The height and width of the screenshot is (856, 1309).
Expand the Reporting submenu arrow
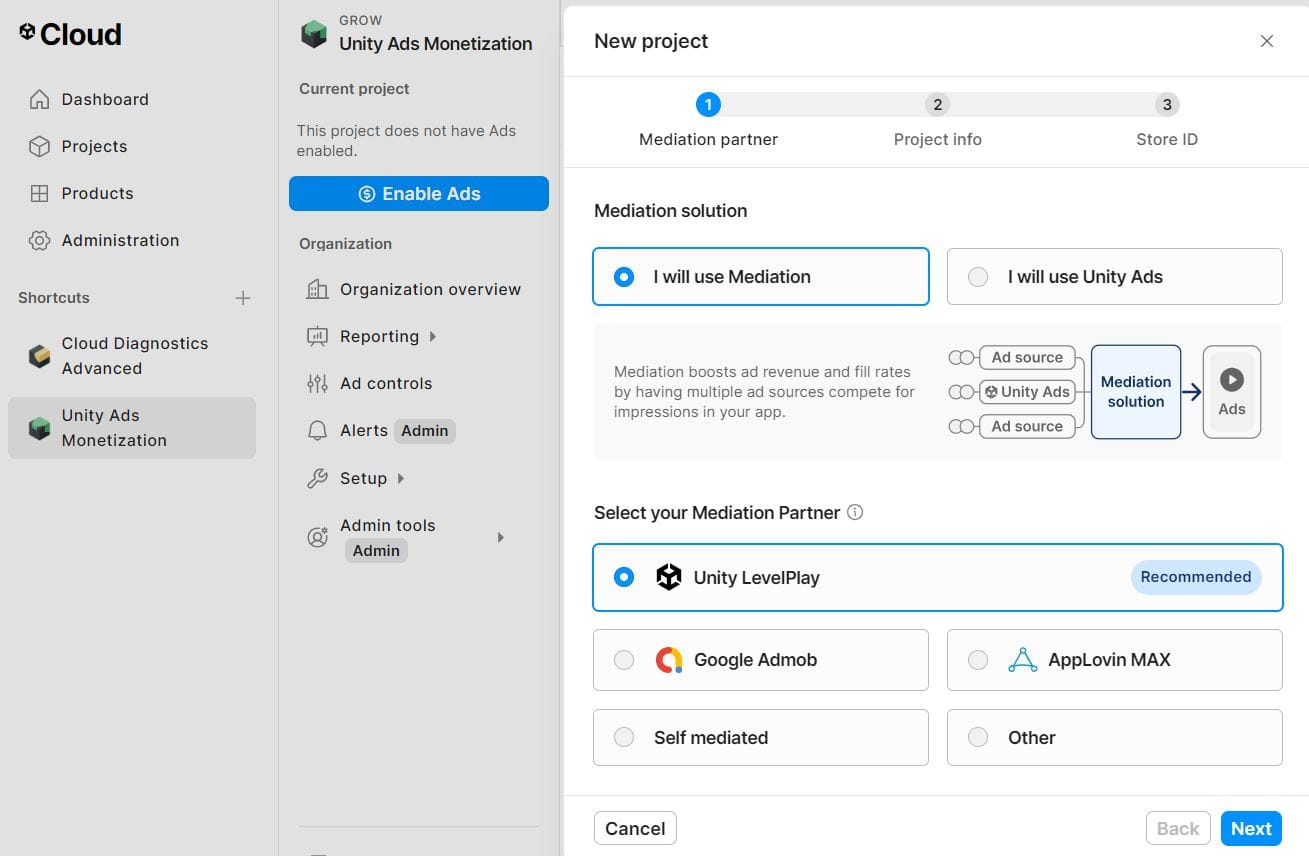(x=433, y=336)
